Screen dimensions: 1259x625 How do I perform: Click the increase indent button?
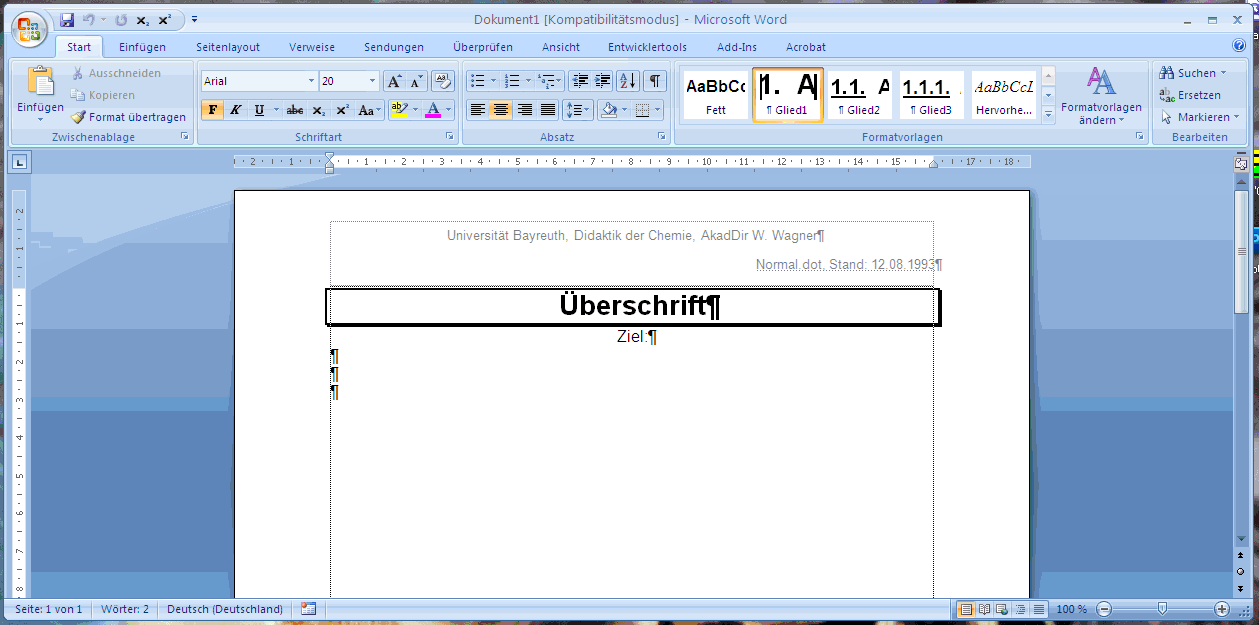(x=603, y=81)
